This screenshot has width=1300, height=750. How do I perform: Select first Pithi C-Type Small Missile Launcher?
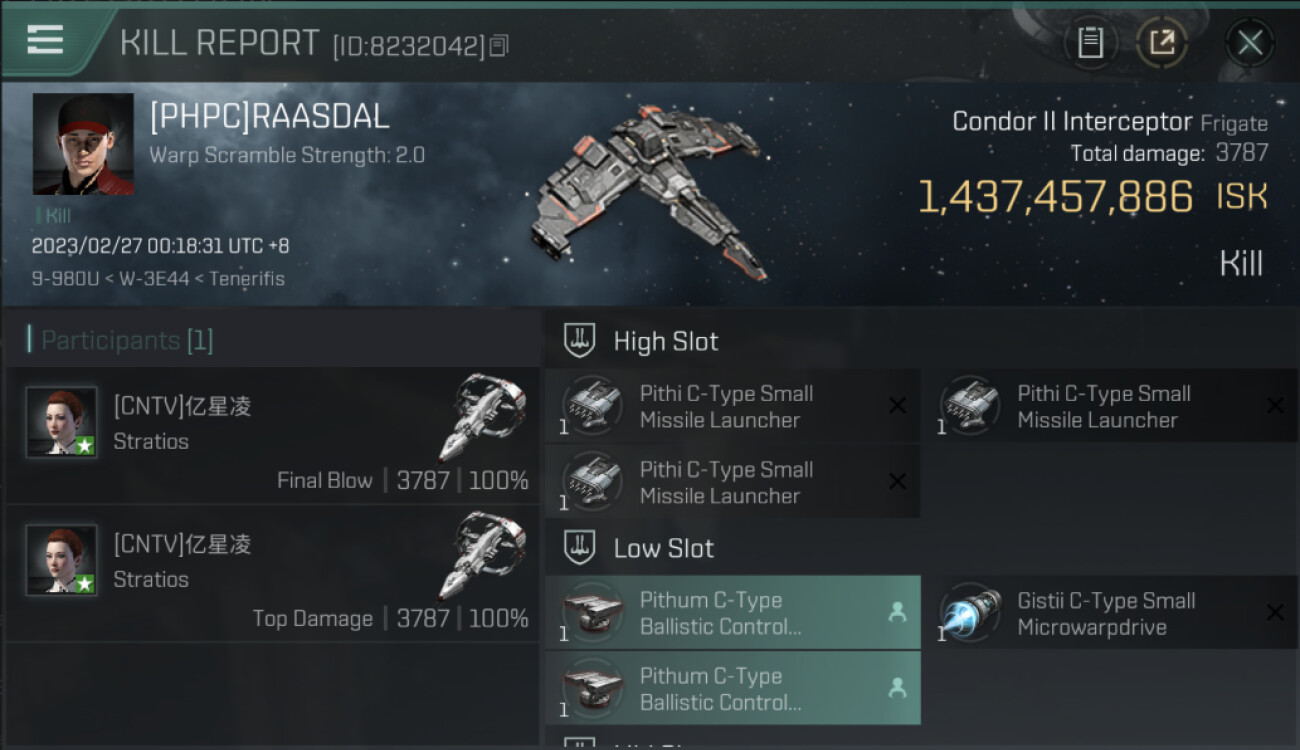coord(732,407)
